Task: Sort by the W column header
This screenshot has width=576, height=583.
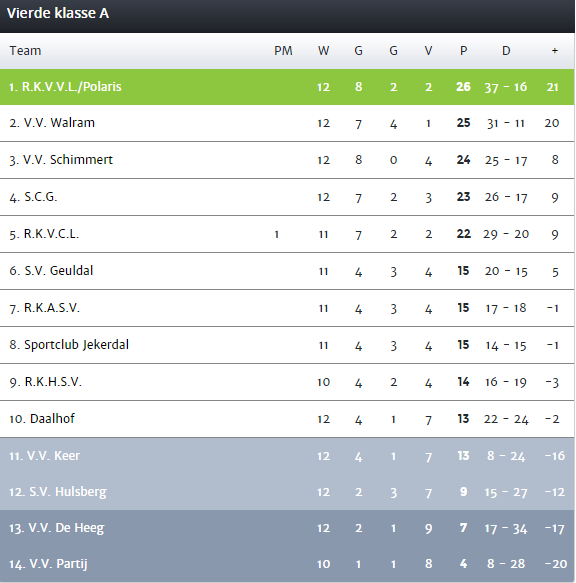Action: click(x=324, y=51)
